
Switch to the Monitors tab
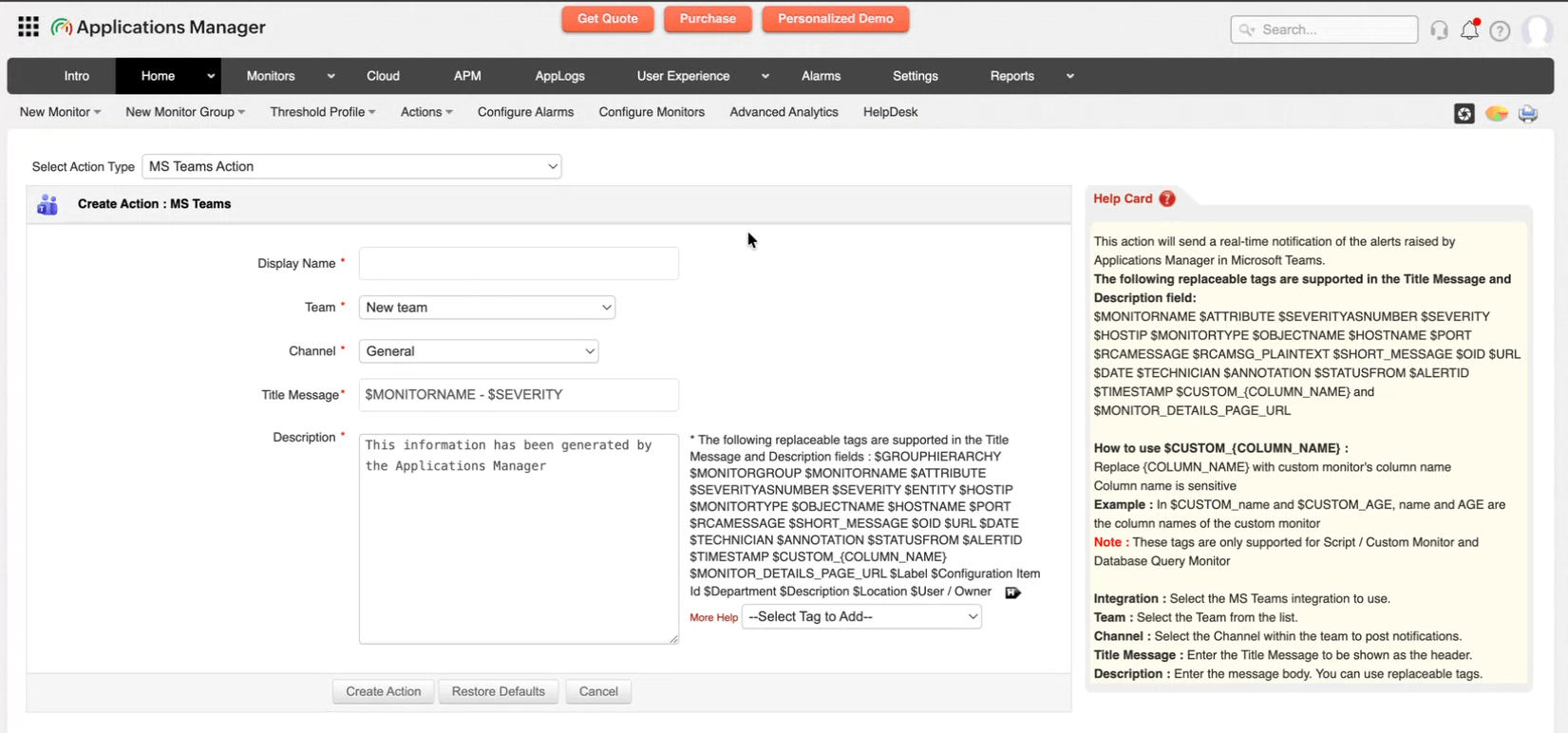pos(271,76)
